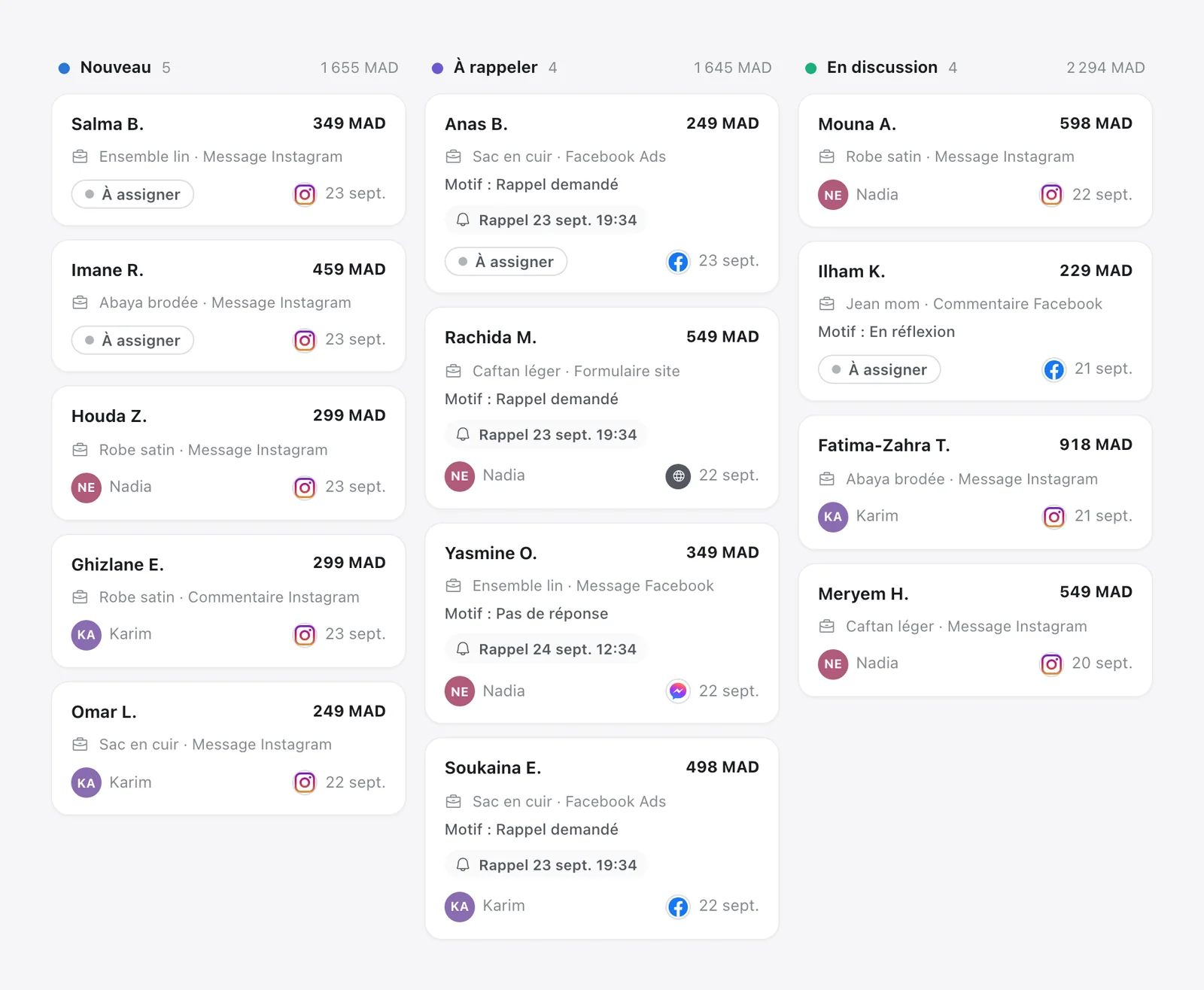Assign Anas B. via À assigner button
1204x990 pixels.
click(506, 262)
